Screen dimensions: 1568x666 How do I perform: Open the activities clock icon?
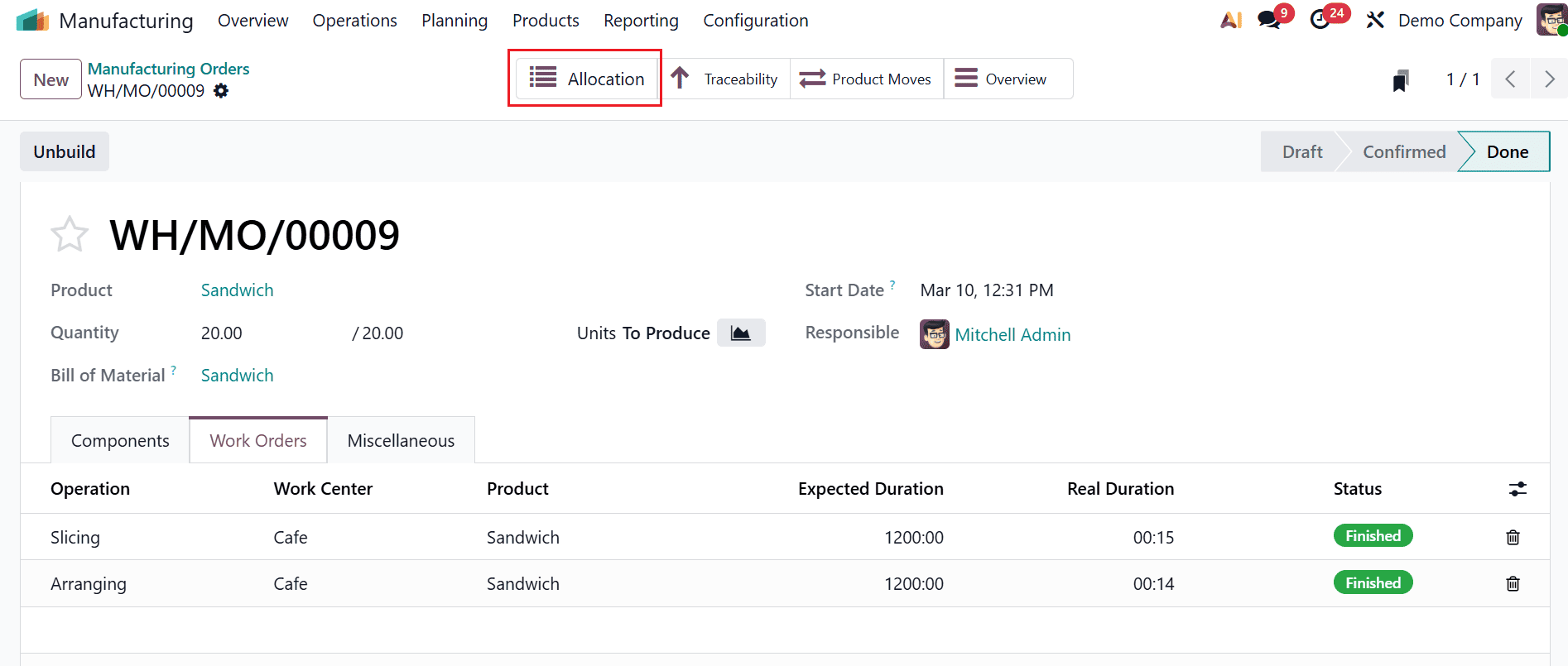(x=1320, y=20)
